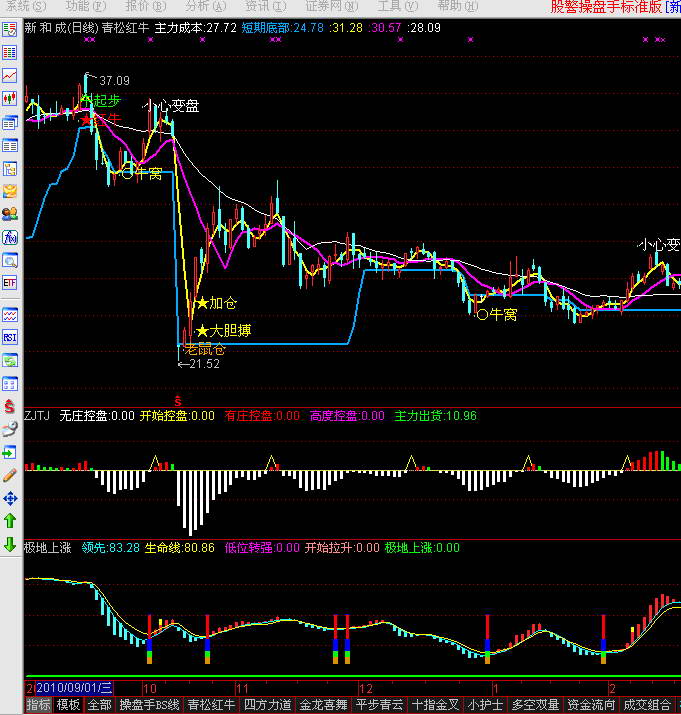Viewport: 681px width, 715px height.
Task: Click the blue four-way move icon
Action: coord(10,498)
